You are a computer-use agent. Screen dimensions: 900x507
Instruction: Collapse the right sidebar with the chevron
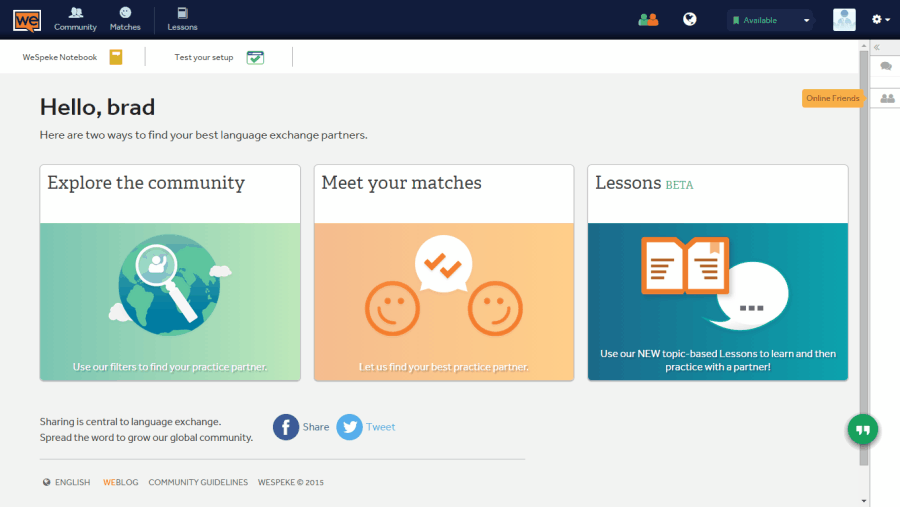(877, 48)
